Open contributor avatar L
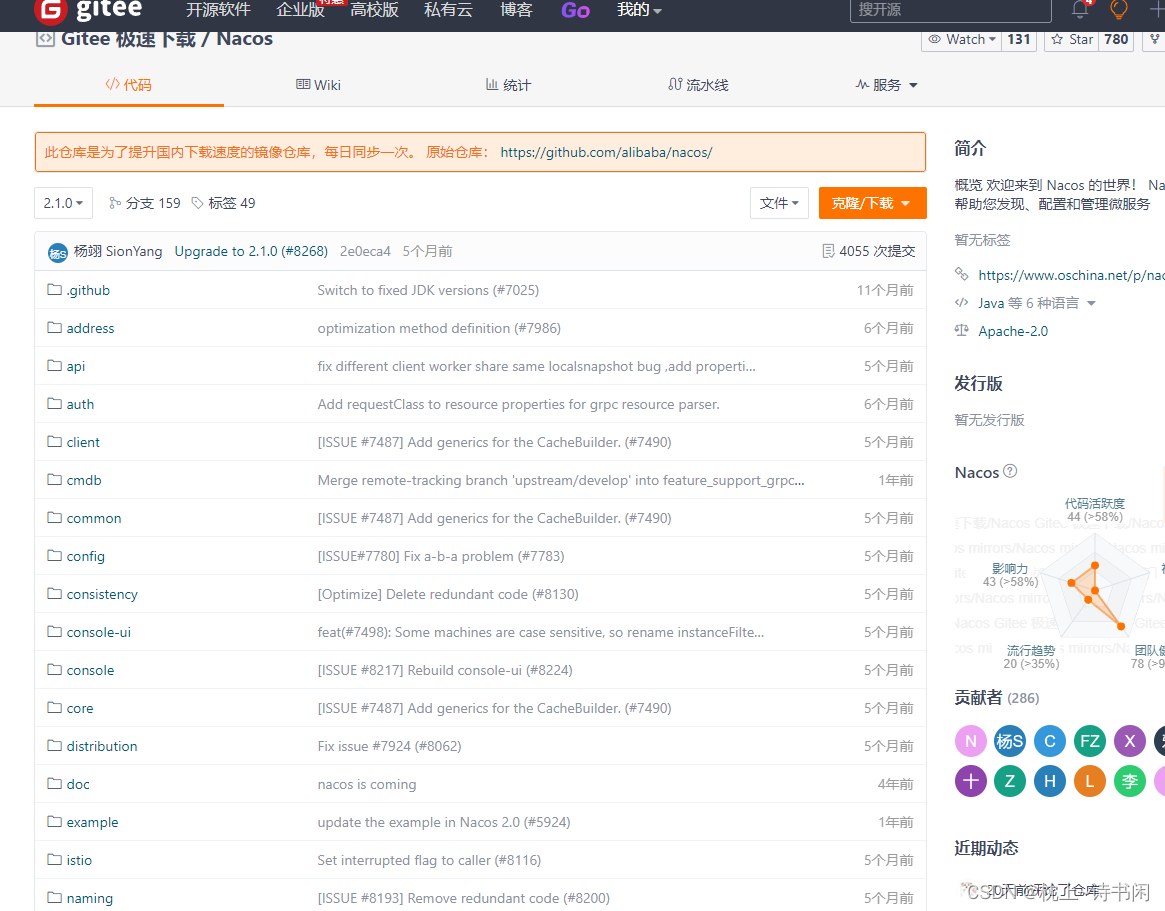Viewport: 1165px width, 911px height. [x=1090, y=781]
